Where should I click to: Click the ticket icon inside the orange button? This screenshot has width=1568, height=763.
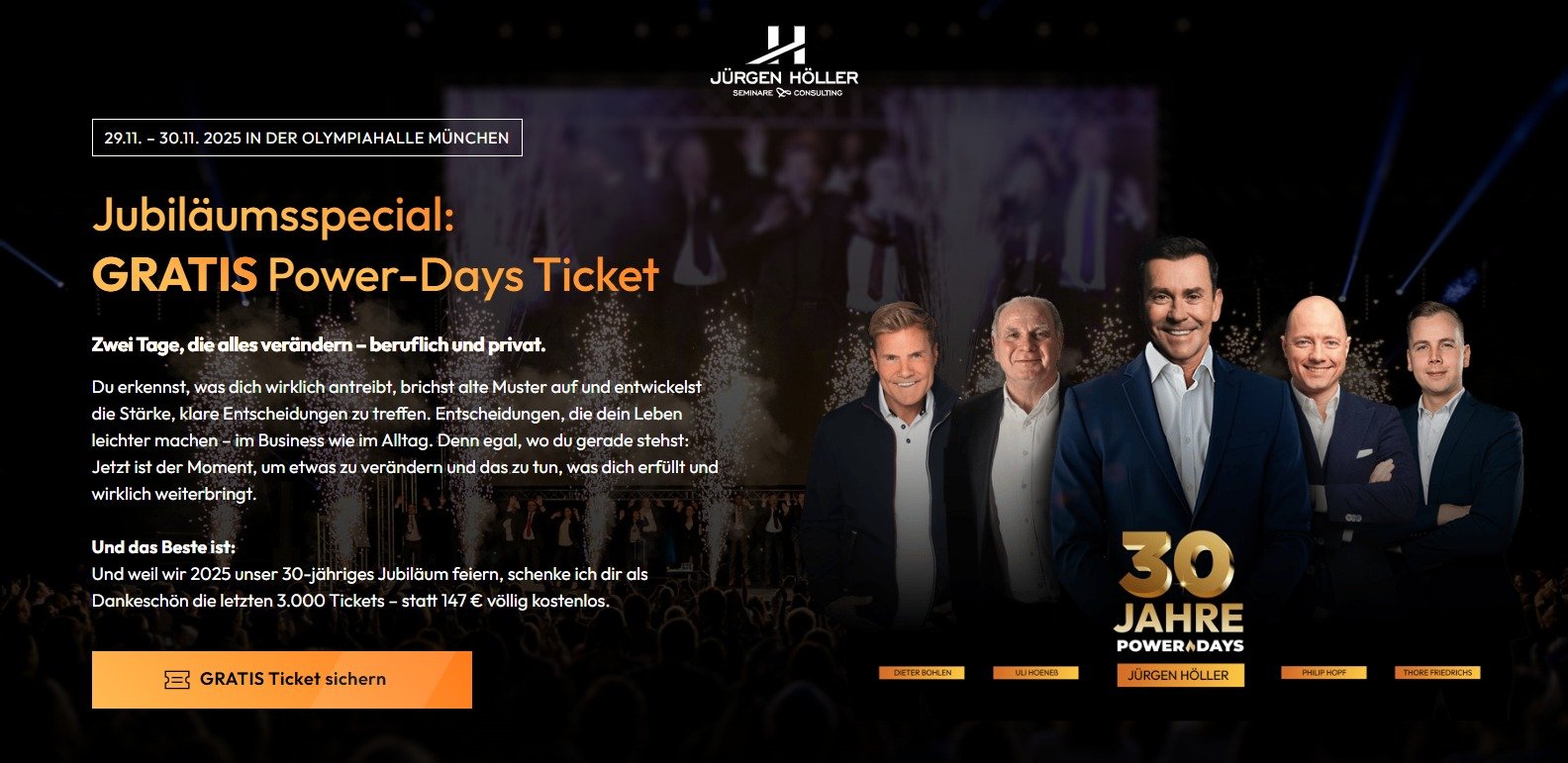point(177,680)
